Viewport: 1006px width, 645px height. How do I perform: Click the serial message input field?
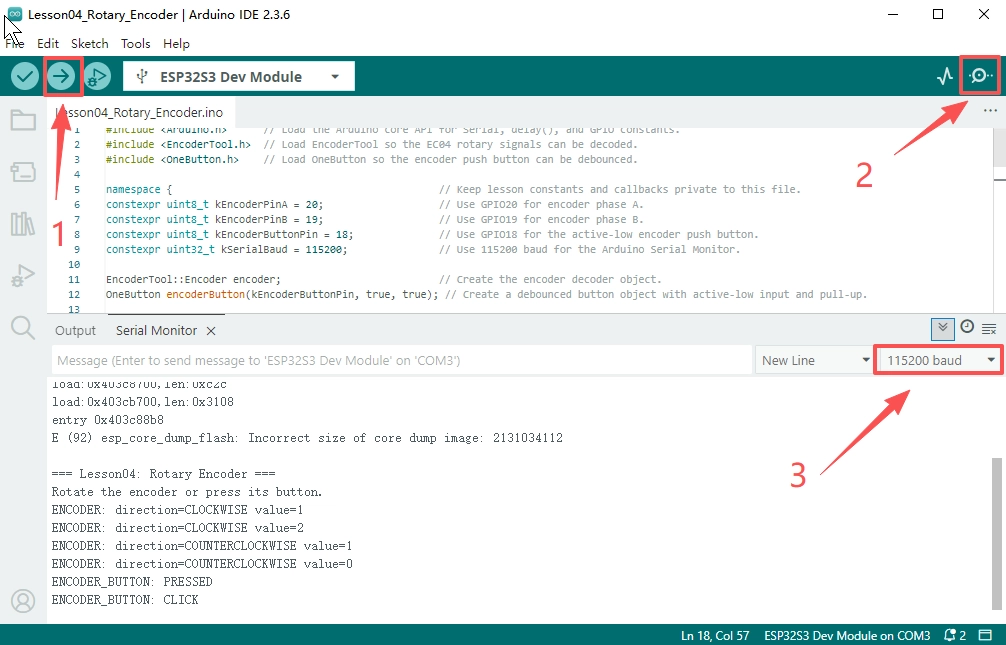coord(402,360)
